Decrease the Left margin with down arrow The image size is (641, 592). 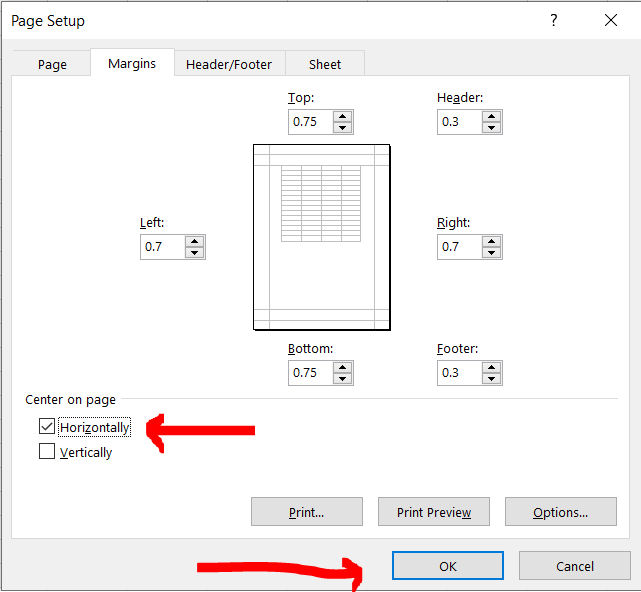195,252
